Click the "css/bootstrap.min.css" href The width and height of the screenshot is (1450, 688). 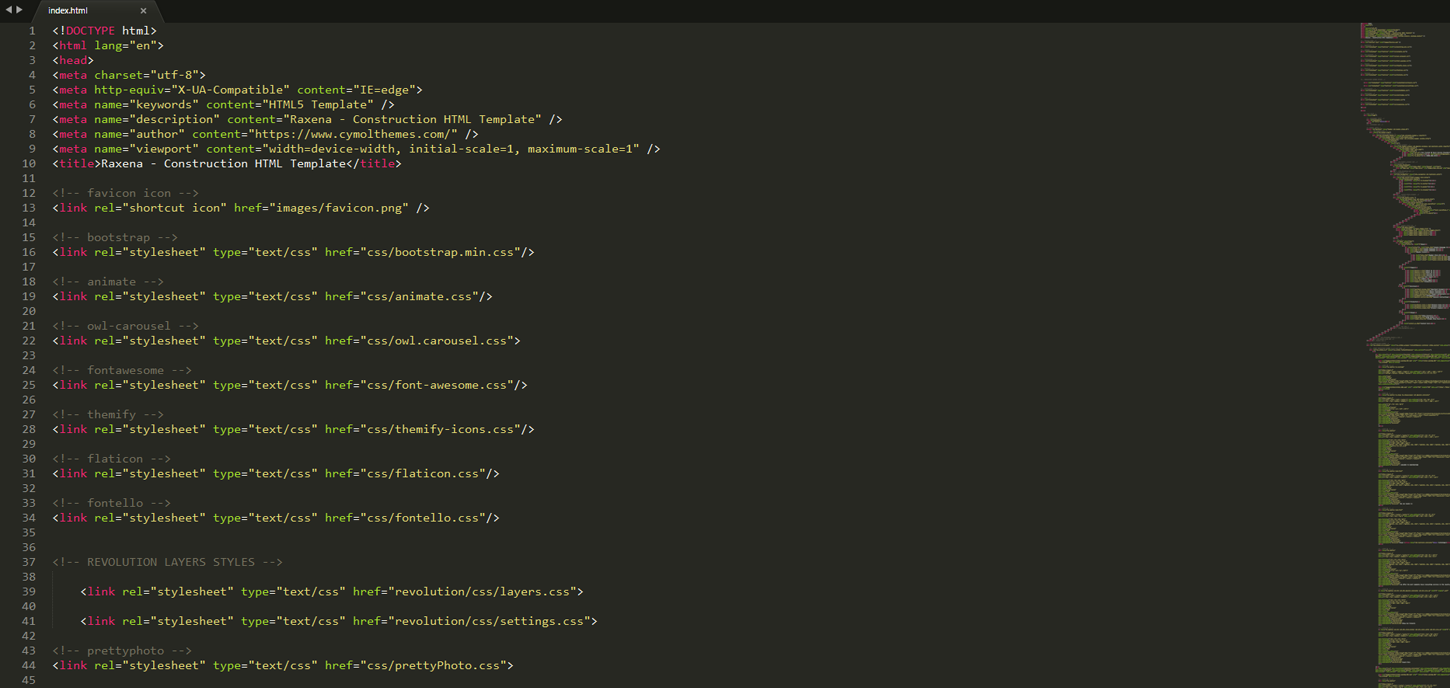[x=440, y=252]
